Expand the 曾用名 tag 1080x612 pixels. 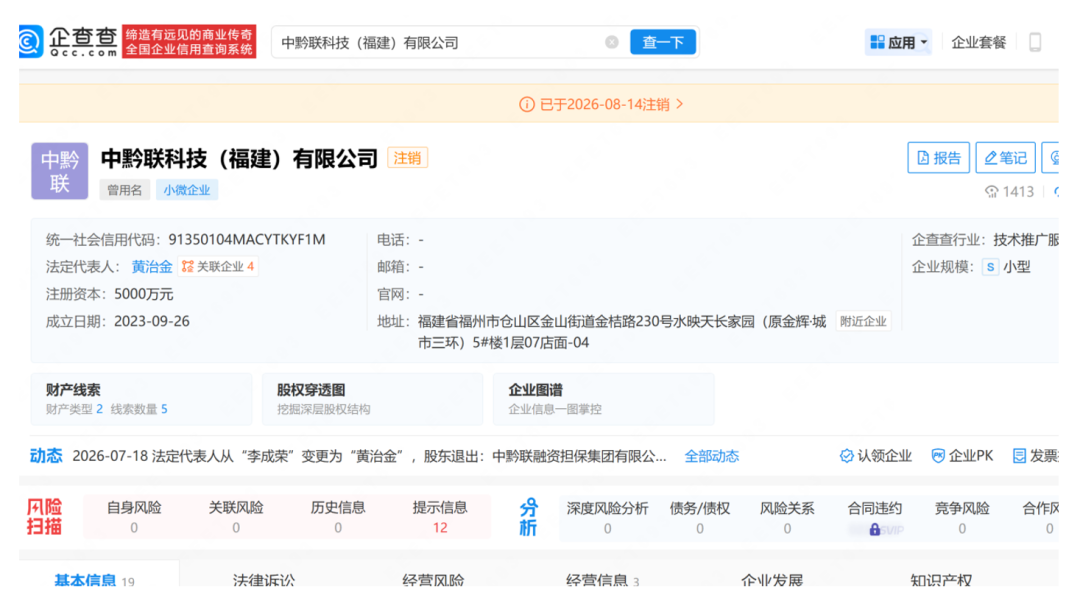[x=124, y=190]
